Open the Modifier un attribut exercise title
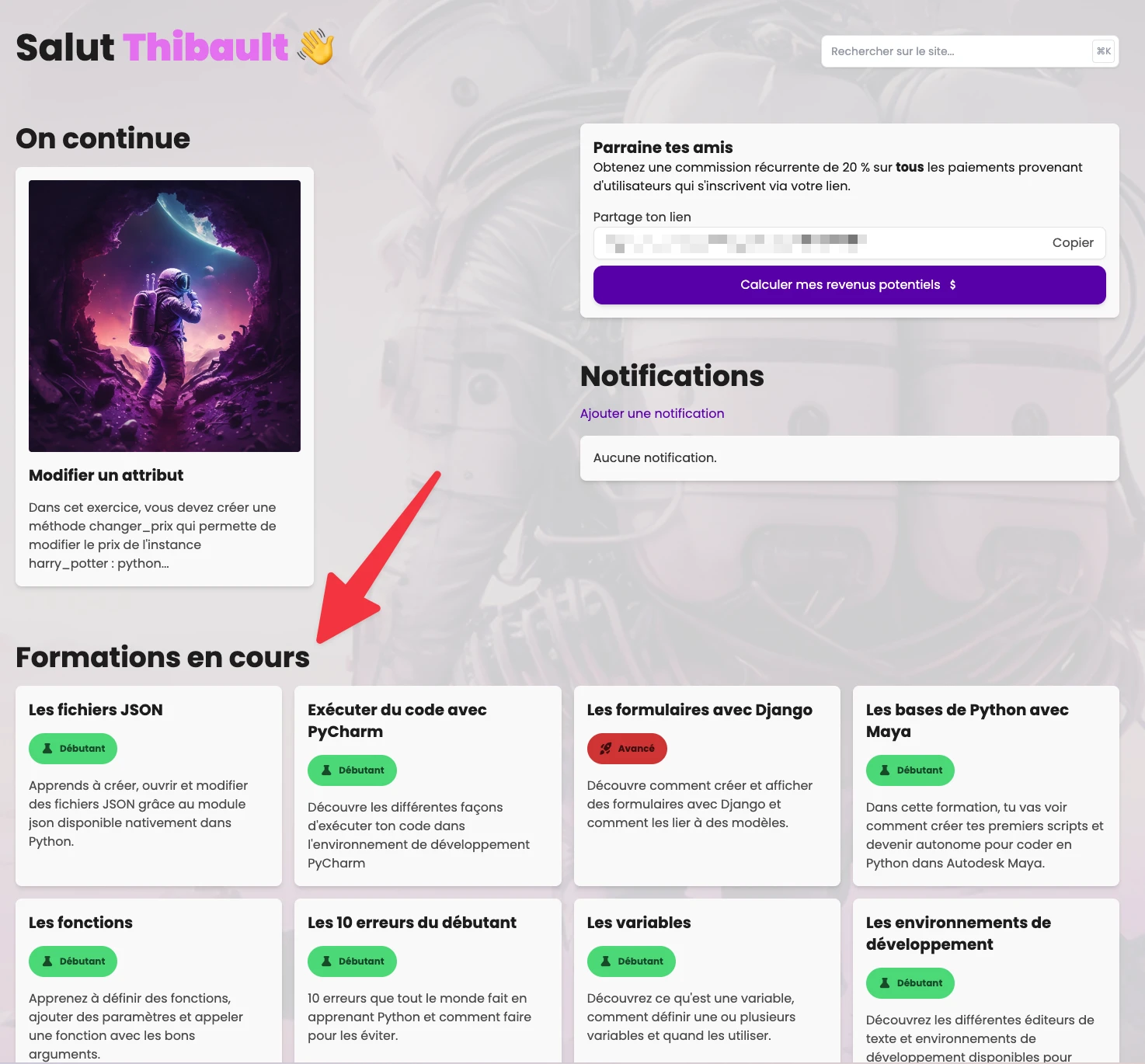1145x1064 pixels. (x=106, y=475)
